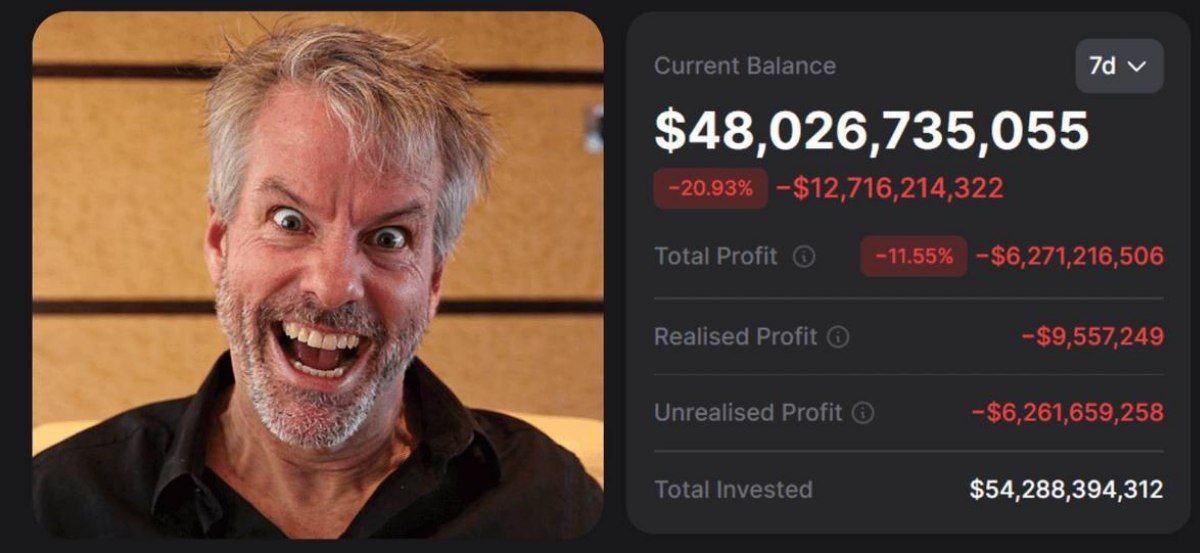1200x553 pixels.
Task: Click the info icon beside Total Profit
Action: 804,257
